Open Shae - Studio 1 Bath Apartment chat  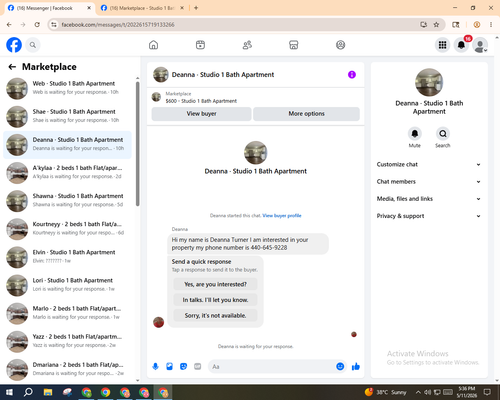pos(68,117)
